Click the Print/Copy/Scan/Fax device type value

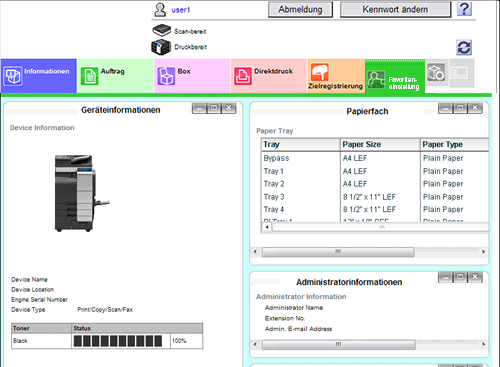click(x=105, y=310)
